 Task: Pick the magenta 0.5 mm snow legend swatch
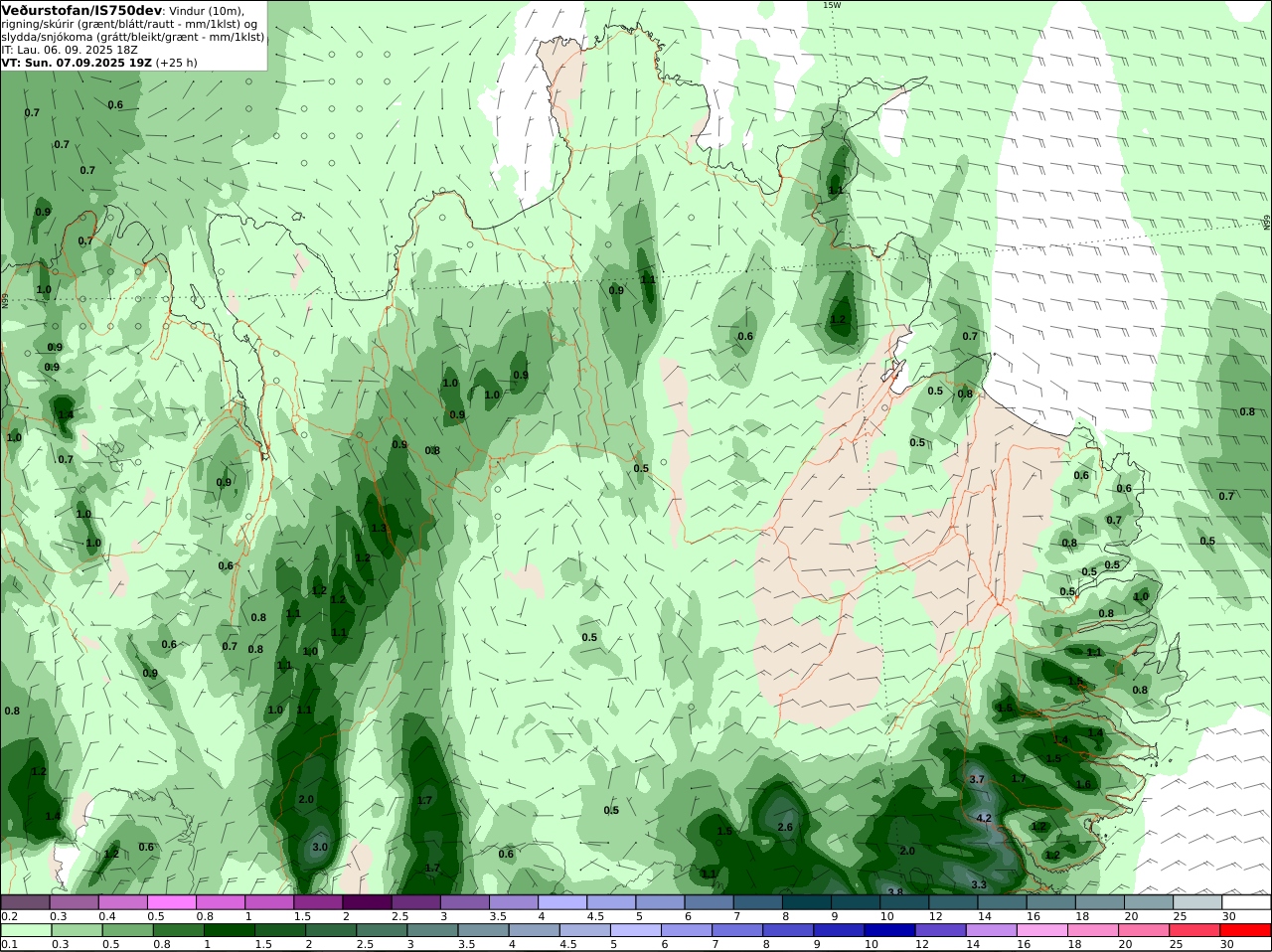point(171,902)
